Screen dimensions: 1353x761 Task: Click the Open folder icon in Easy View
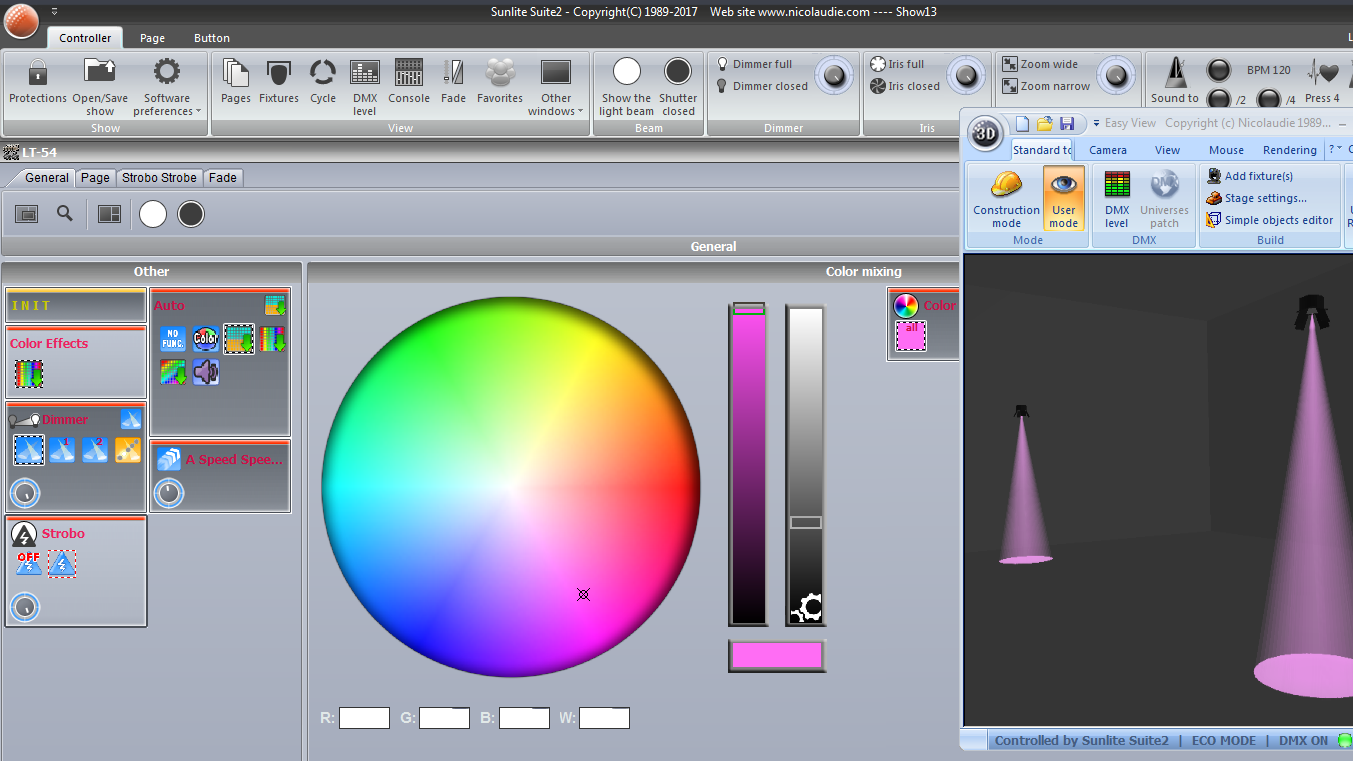coord(1045,124)
